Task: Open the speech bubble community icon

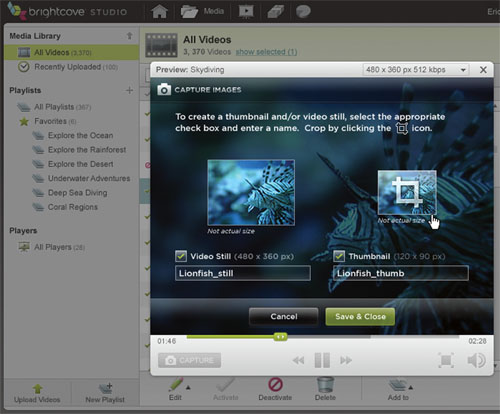Action: (303, 12)
